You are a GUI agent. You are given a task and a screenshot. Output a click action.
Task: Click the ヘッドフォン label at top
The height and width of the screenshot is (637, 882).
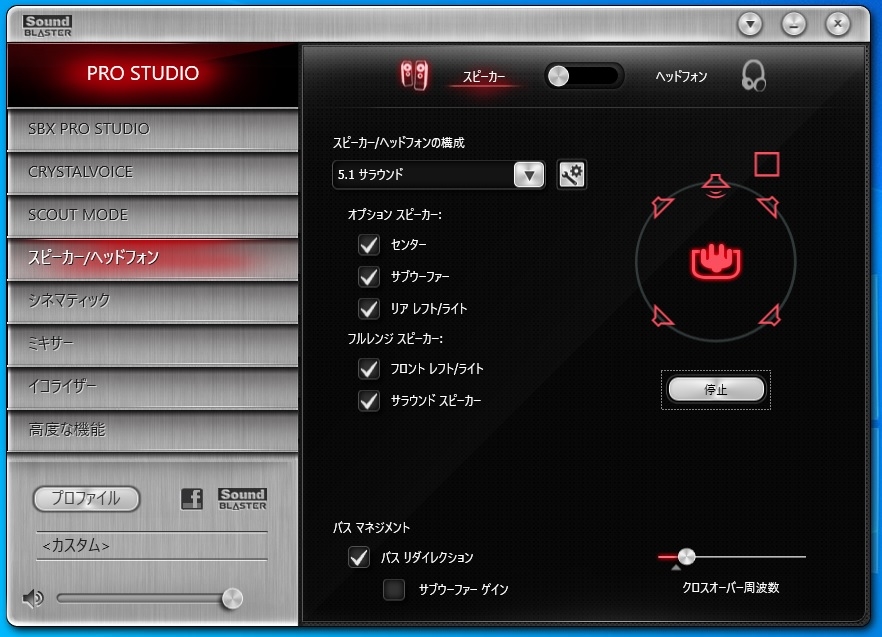[681, 77]
